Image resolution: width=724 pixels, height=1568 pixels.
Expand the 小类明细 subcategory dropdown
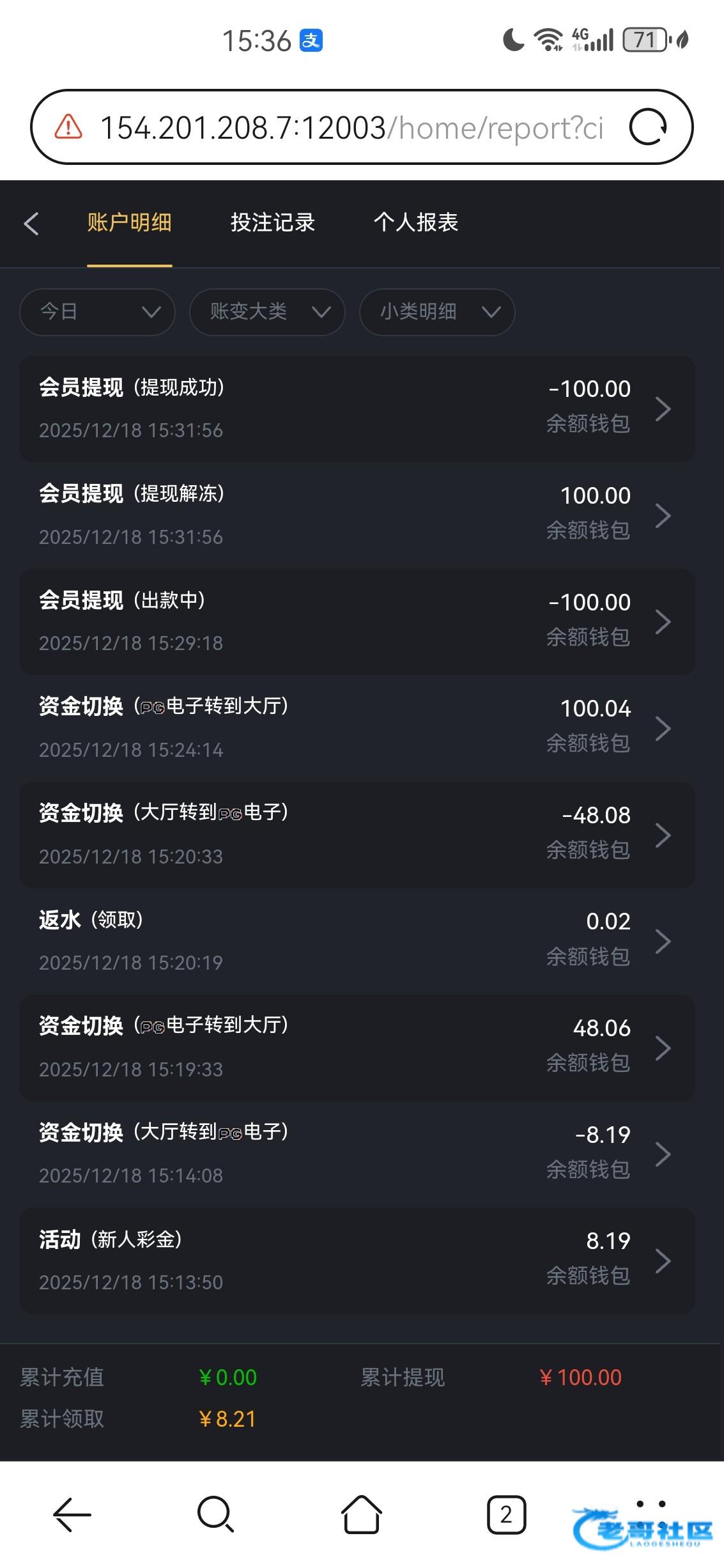(437, 312)
